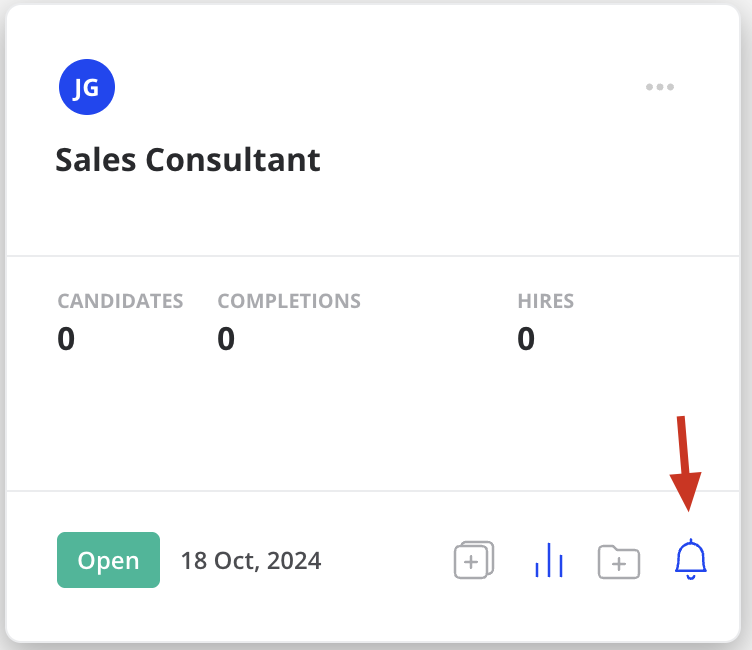Viewport: 752px width, 650px height.
Task: Click the completions count value
Action: (226, 339)
